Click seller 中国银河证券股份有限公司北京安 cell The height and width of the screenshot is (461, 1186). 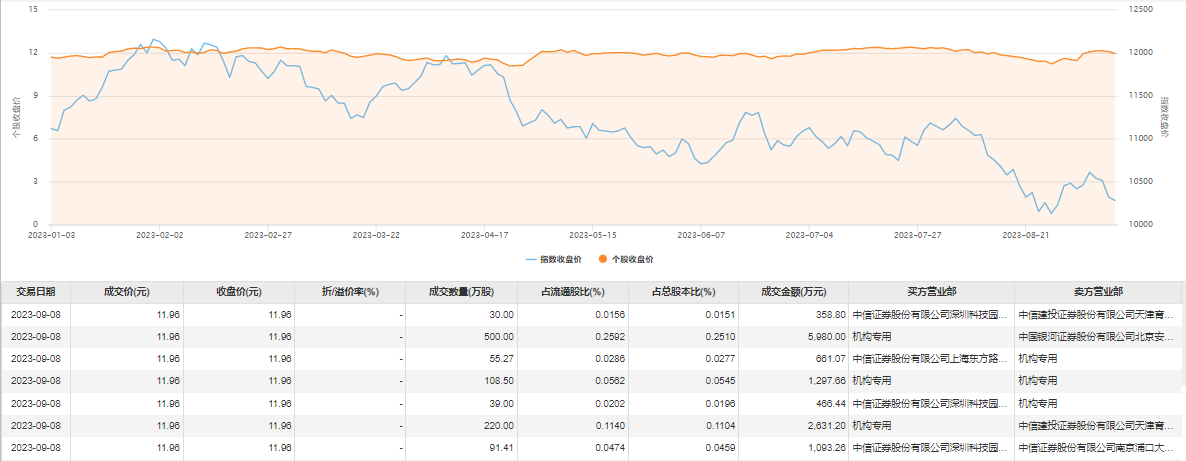tap(1098, 337)
